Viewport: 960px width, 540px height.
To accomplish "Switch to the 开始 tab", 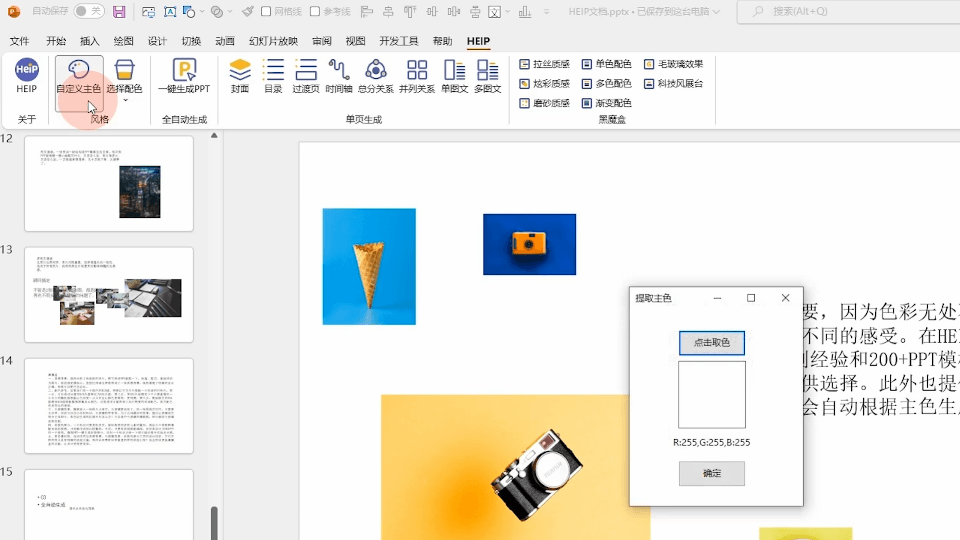I will [56, 41].
